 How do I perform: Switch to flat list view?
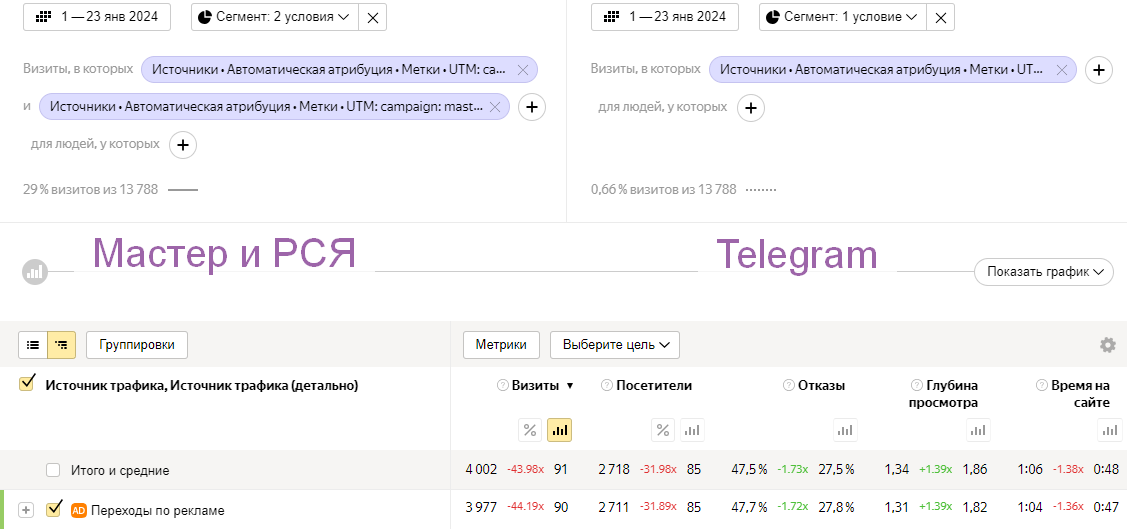tap(33, 345)
